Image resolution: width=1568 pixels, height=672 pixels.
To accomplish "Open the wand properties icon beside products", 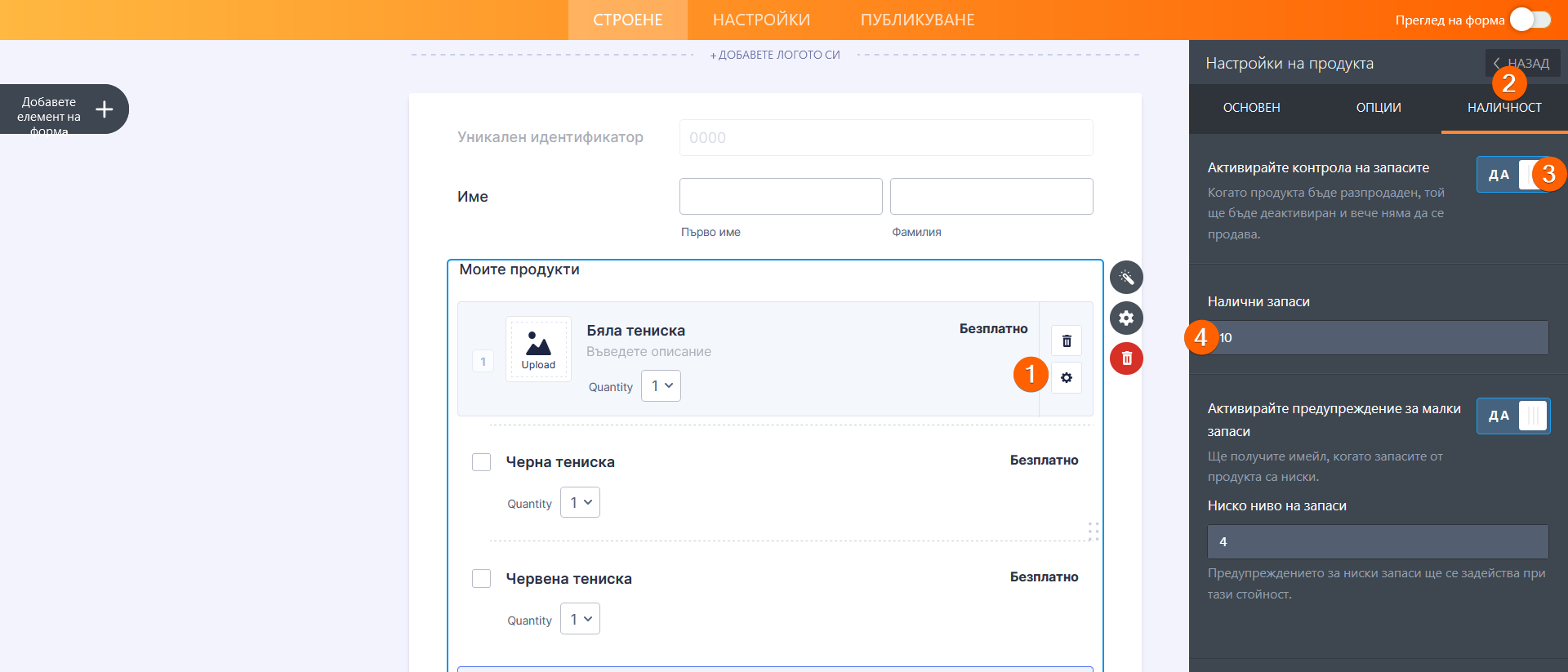I will tap(1126, 278).
